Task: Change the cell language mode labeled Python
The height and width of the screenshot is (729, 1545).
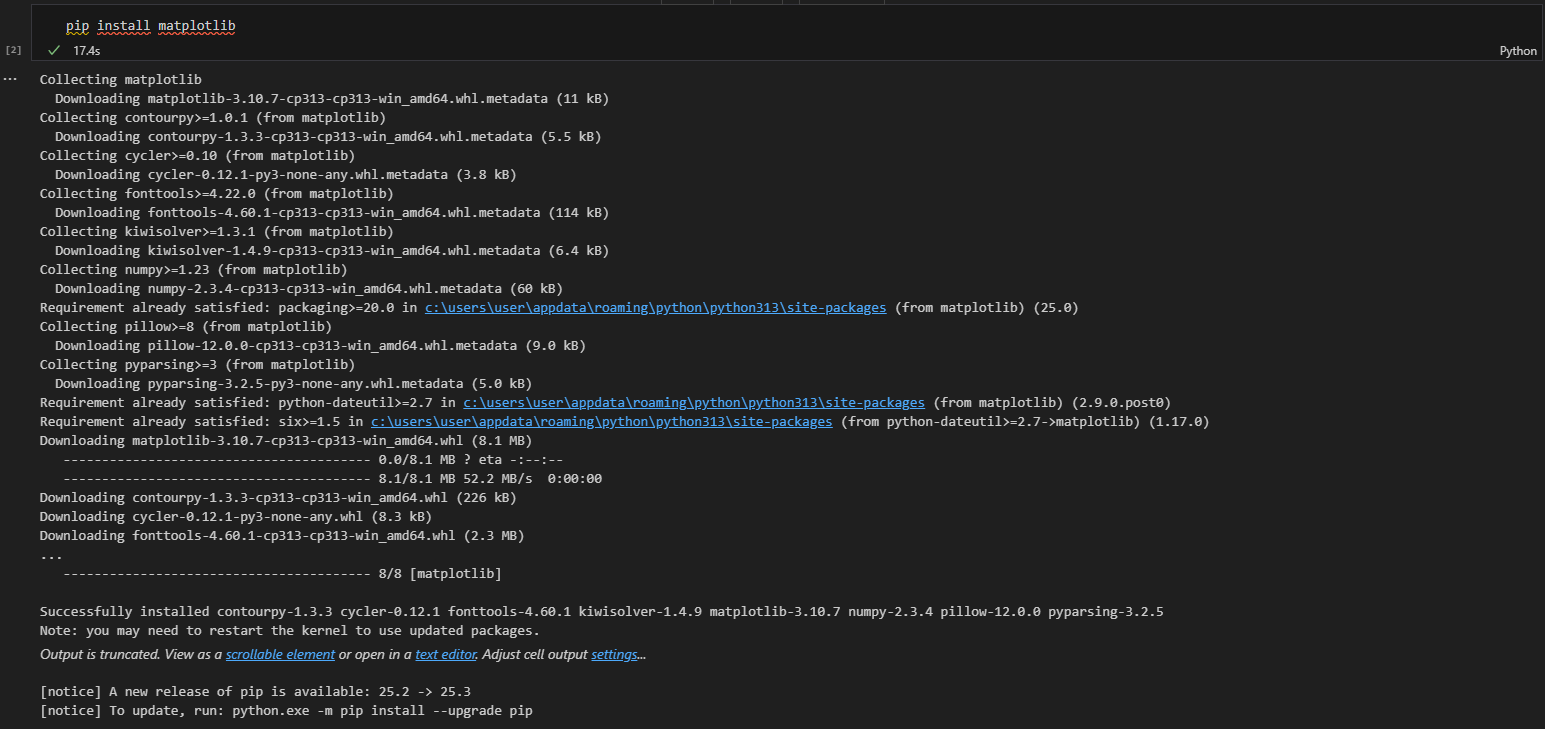Action: click(x=1518, y=51)
